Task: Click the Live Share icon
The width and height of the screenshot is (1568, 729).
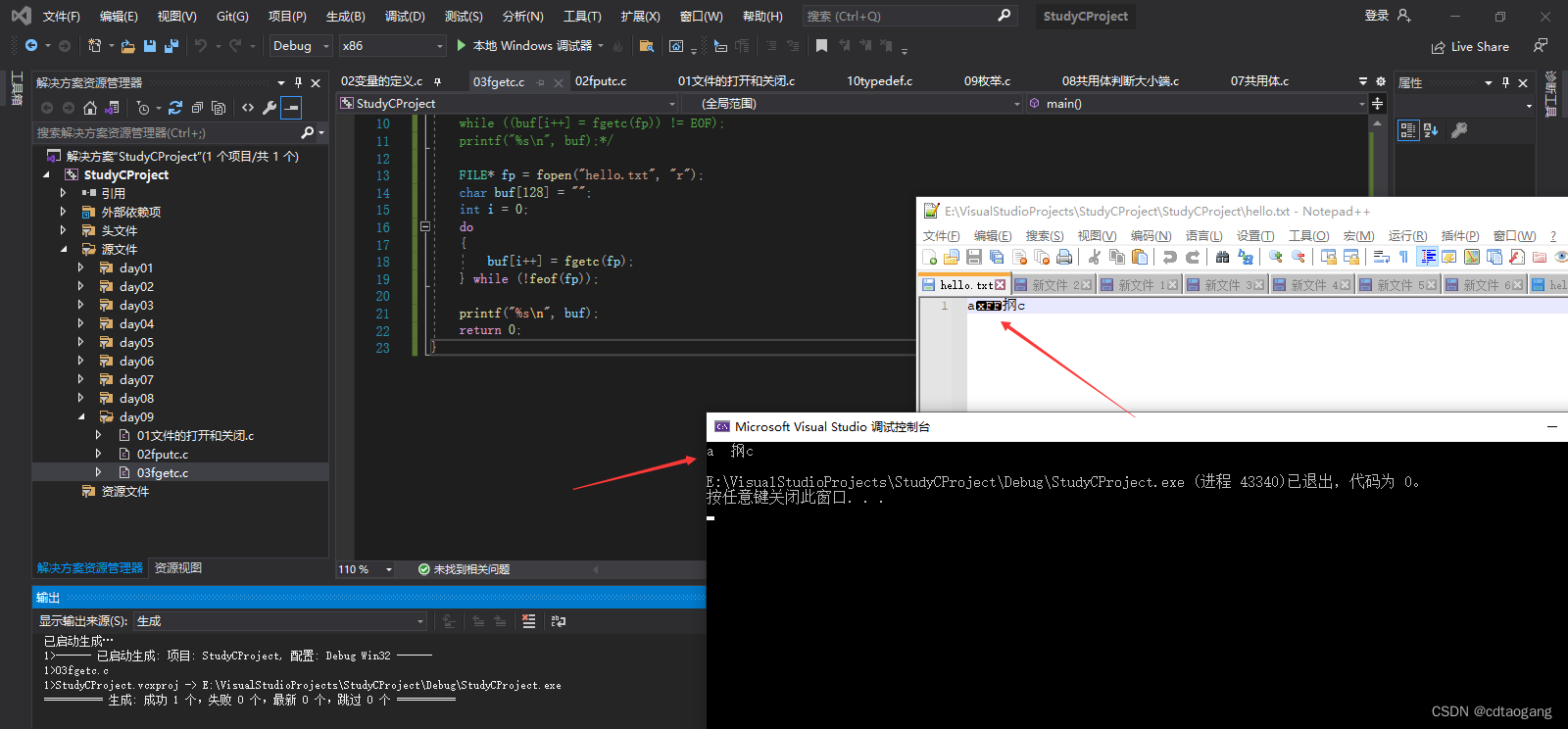Action: (1438, 47)
